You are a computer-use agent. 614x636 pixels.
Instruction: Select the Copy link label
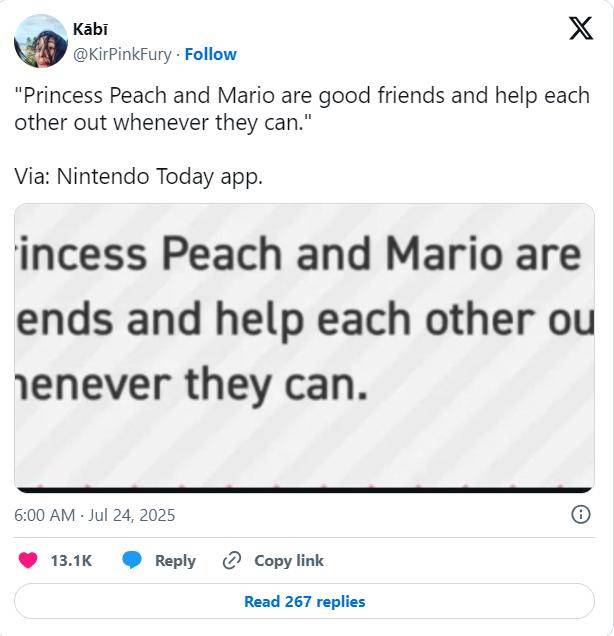coord(289,561)
